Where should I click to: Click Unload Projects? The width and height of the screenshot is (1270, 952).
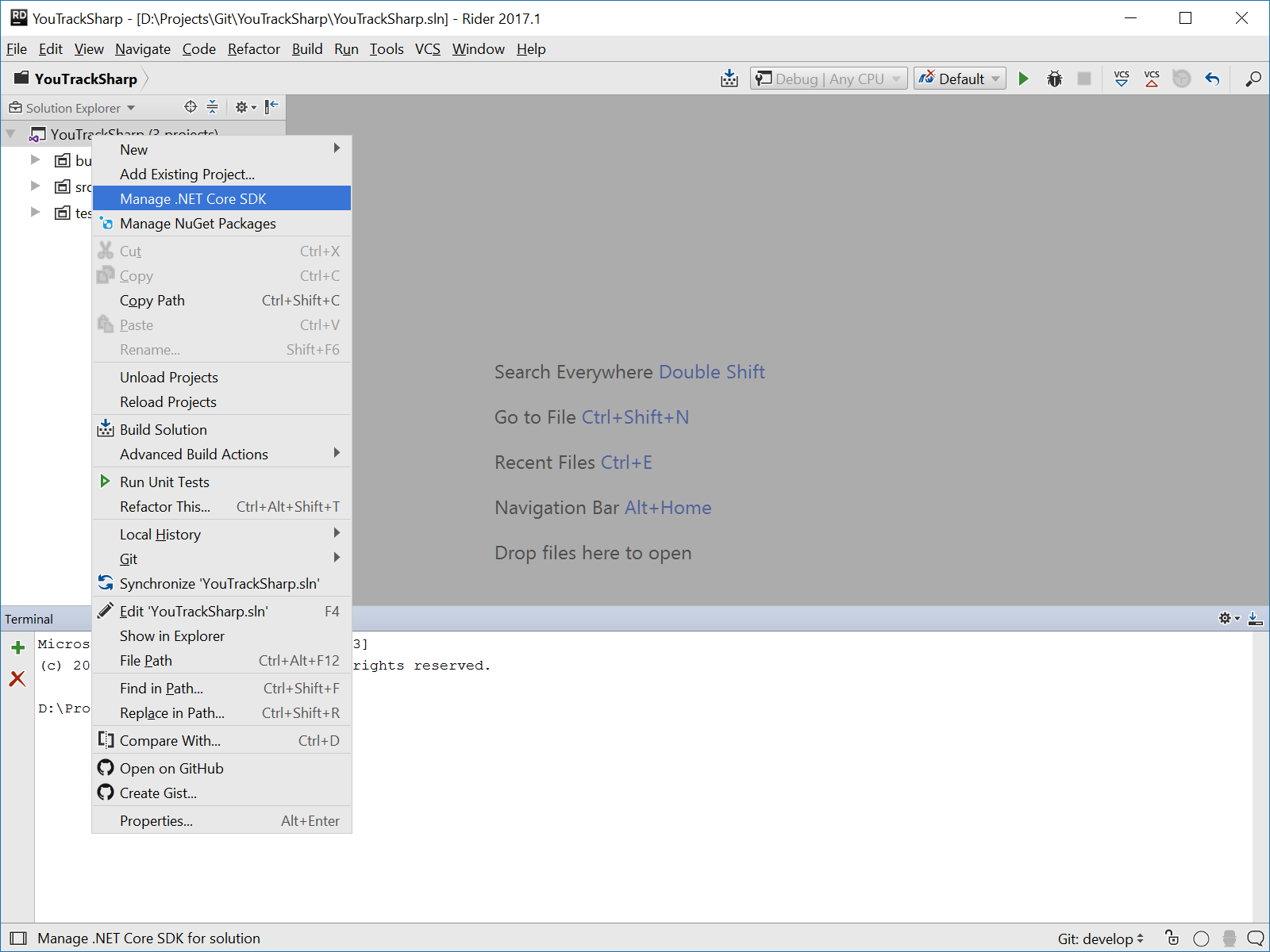pos(222,378)
